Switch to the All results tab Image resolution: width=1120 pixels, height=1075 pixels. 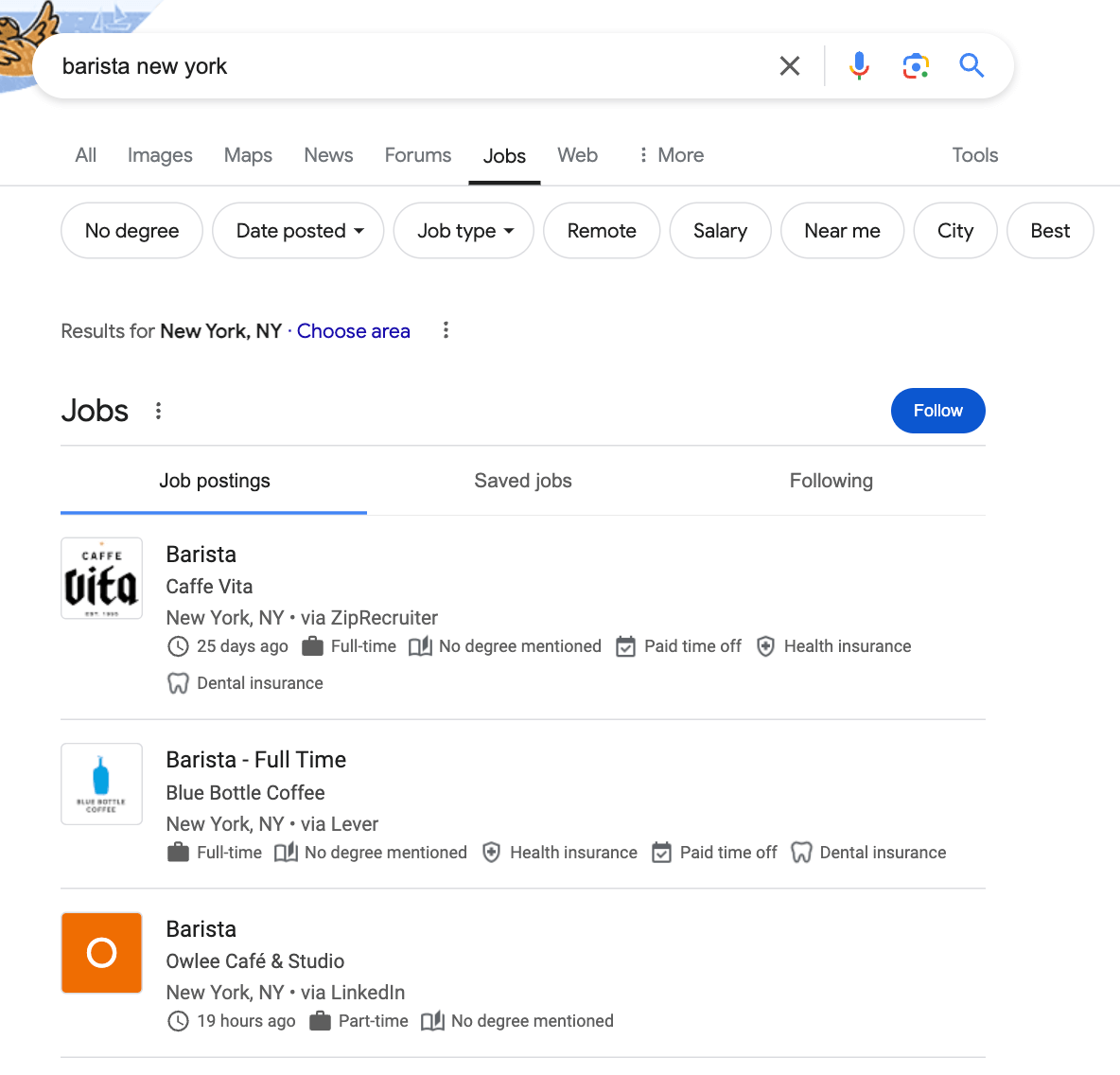(x=86, y=155)
